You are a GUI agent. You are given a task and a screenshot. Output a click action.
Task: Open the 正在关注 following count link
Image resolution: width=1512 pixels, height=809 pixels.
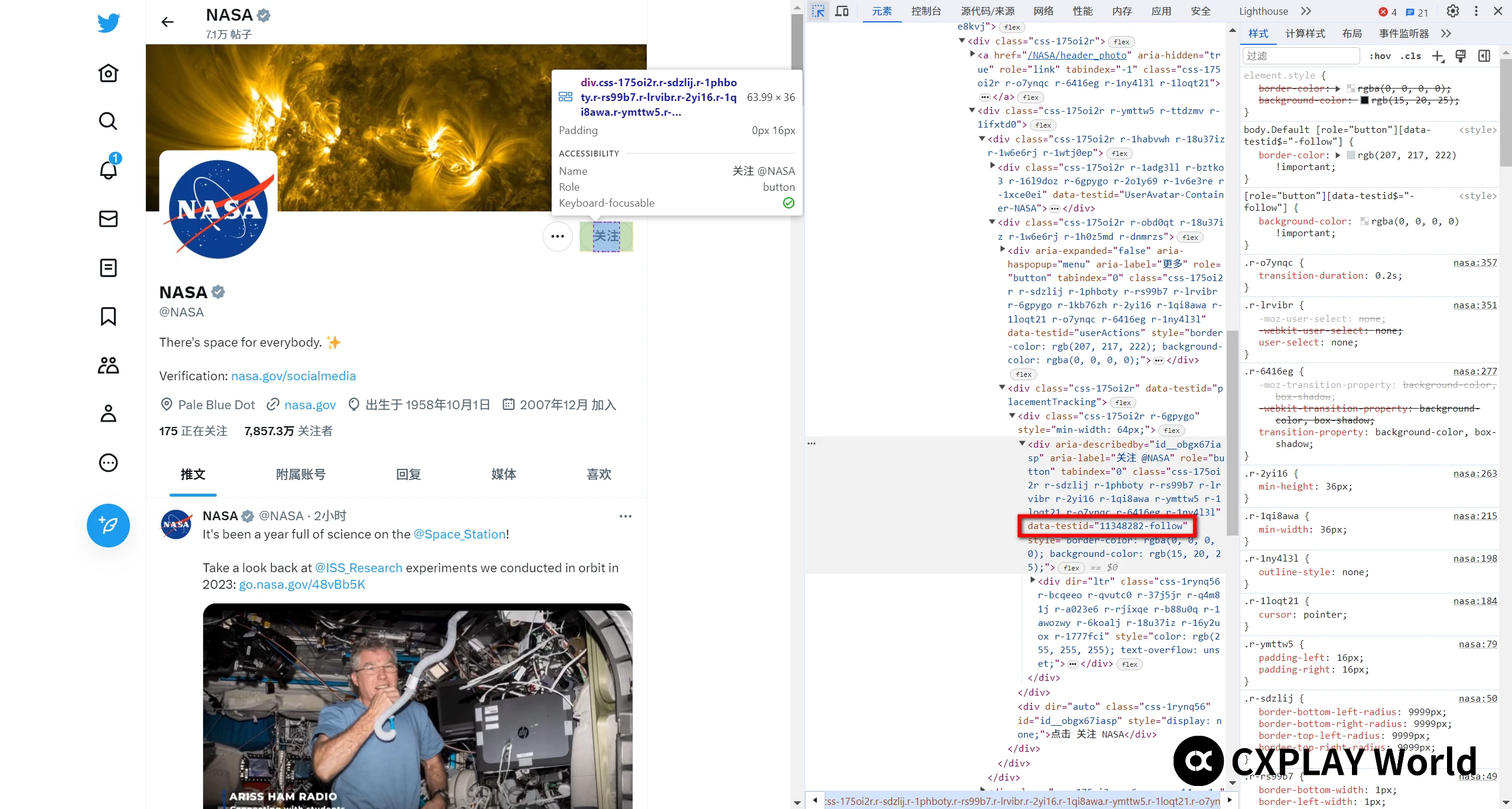[x=193, y=431]
